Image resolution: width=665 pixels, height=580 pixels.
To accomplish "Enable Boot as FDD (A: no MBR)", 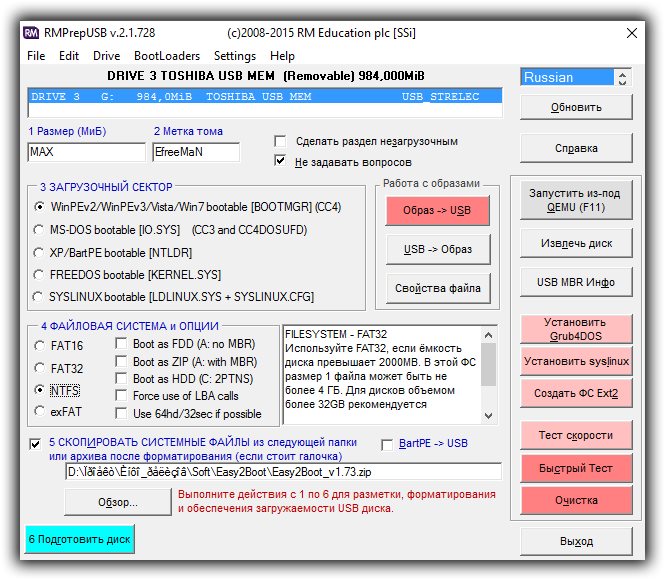I will coord(121,343).
